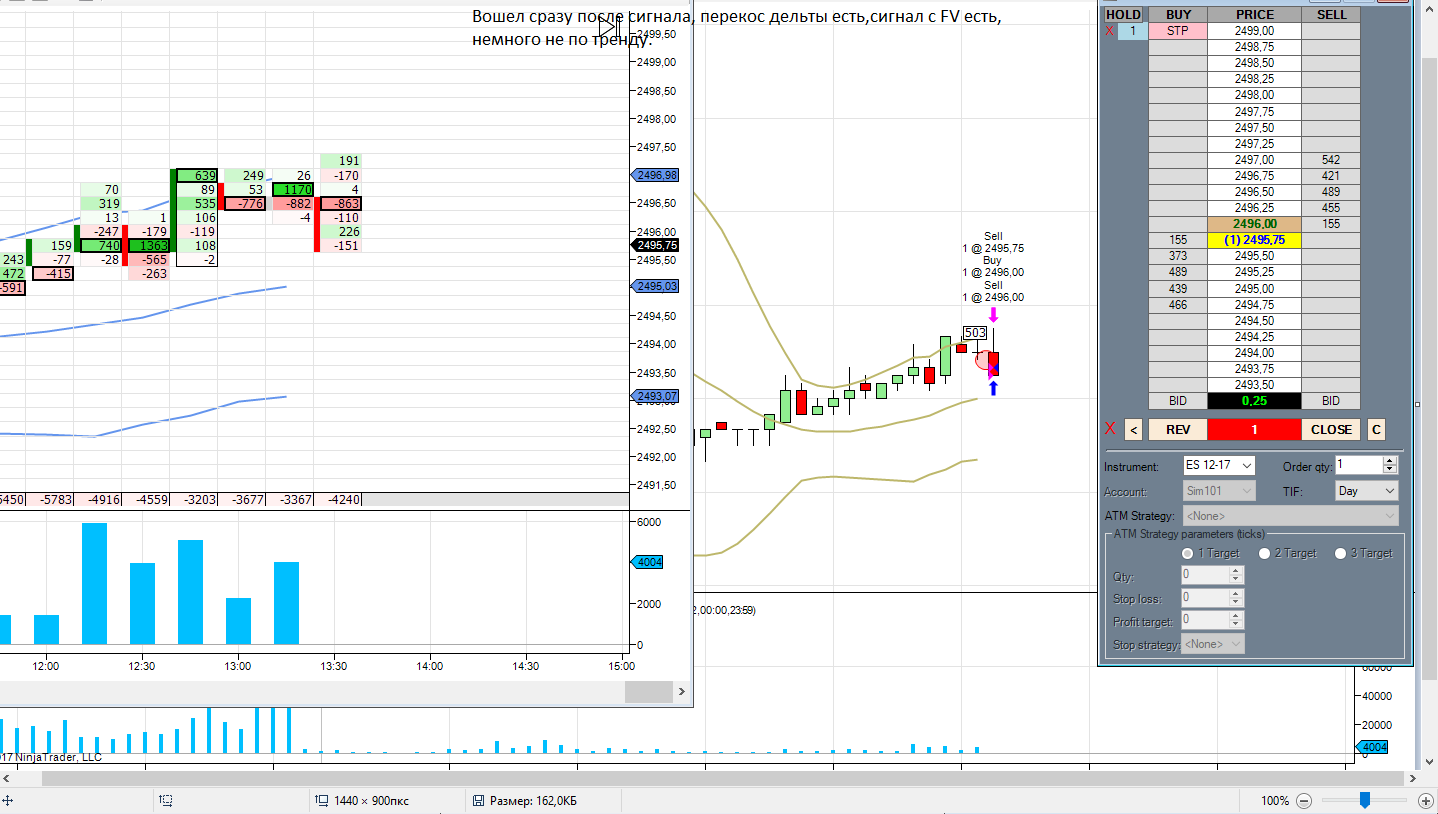The image size is (1438, 814).
Task: Select the 2 Target radio button
Action: click(x=1264, y=553)
